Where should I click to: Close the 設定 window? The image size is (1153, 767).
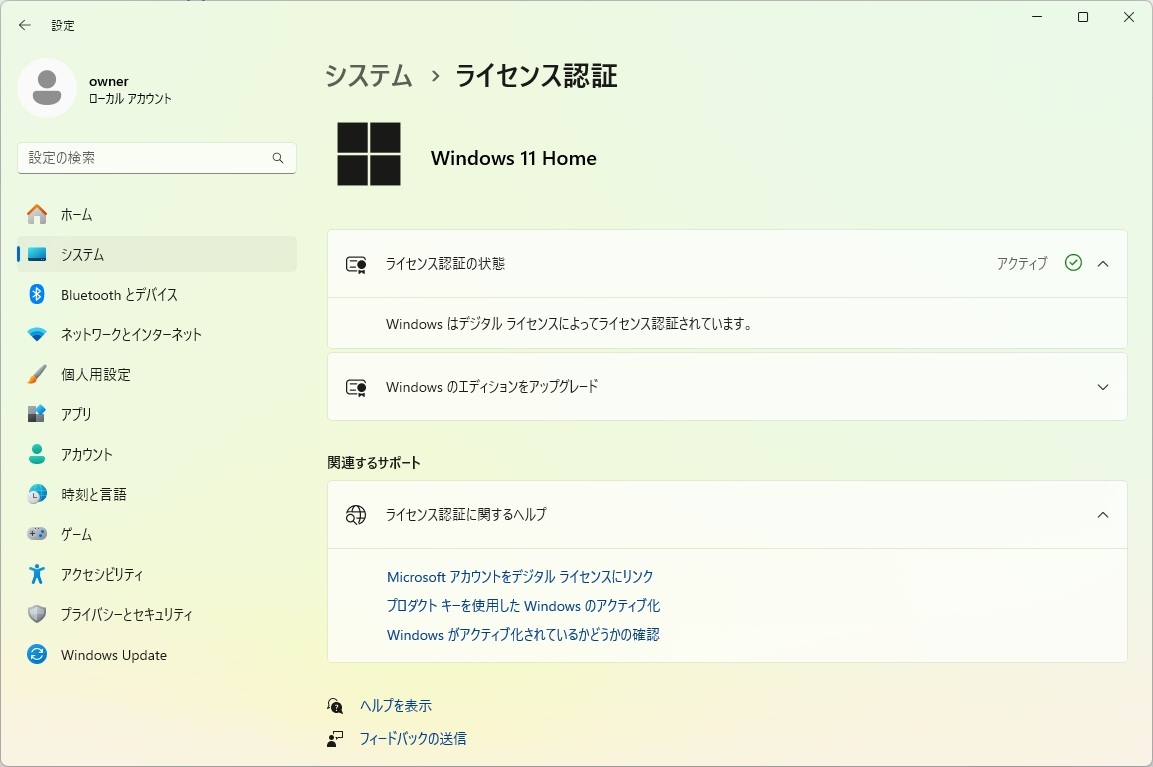tap(1129, 17)
